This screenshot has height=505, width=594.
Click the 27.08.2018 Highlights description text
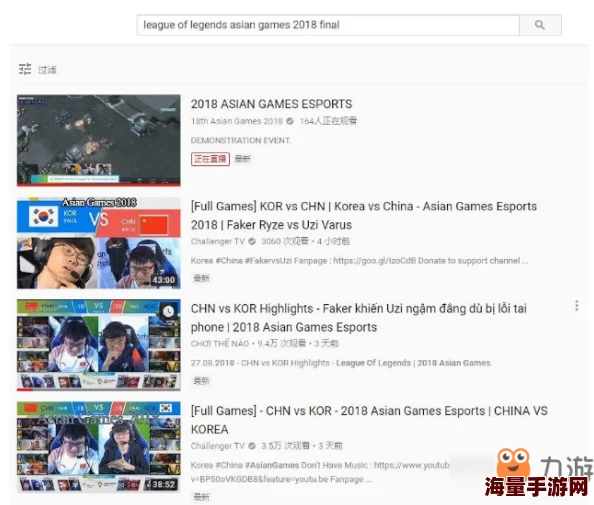341,363
